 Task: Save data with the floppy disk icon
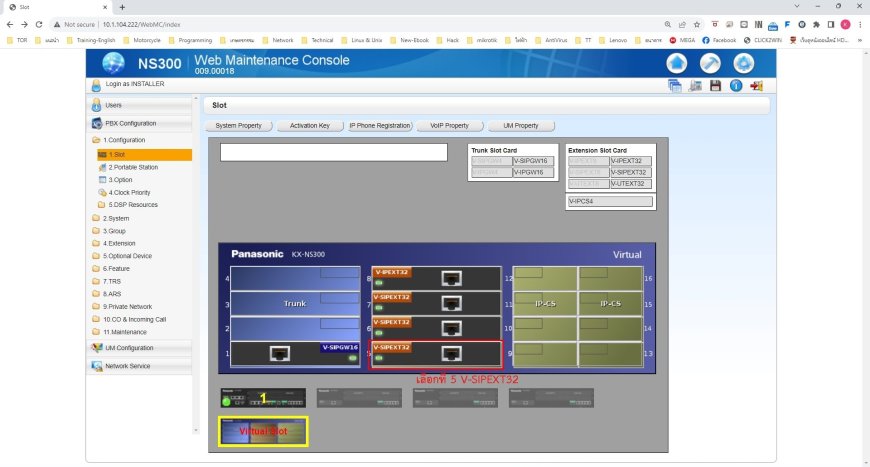point(715,86)
